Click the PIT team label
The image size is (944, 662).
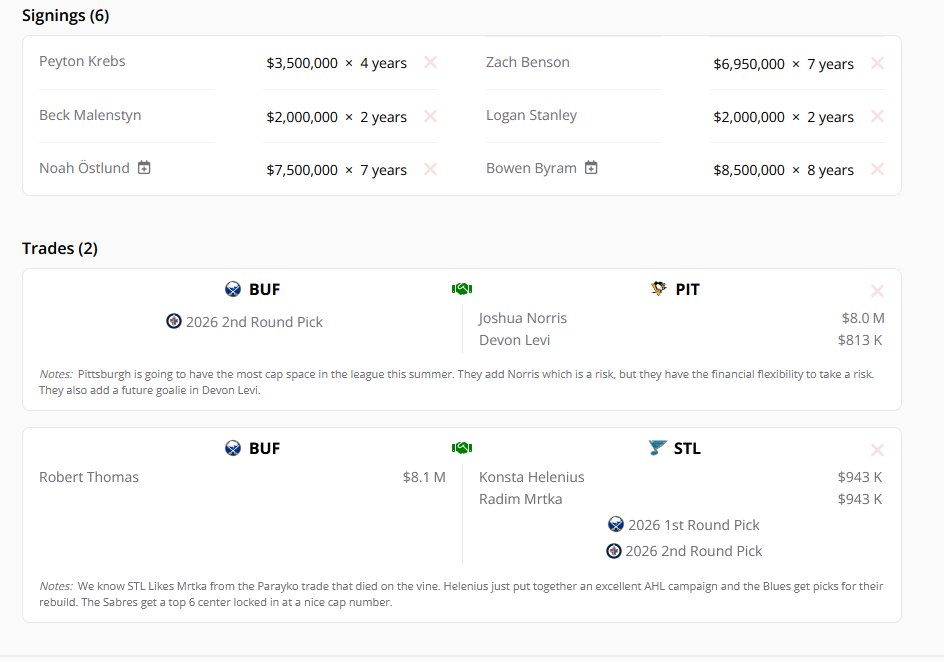pos(688,289)
